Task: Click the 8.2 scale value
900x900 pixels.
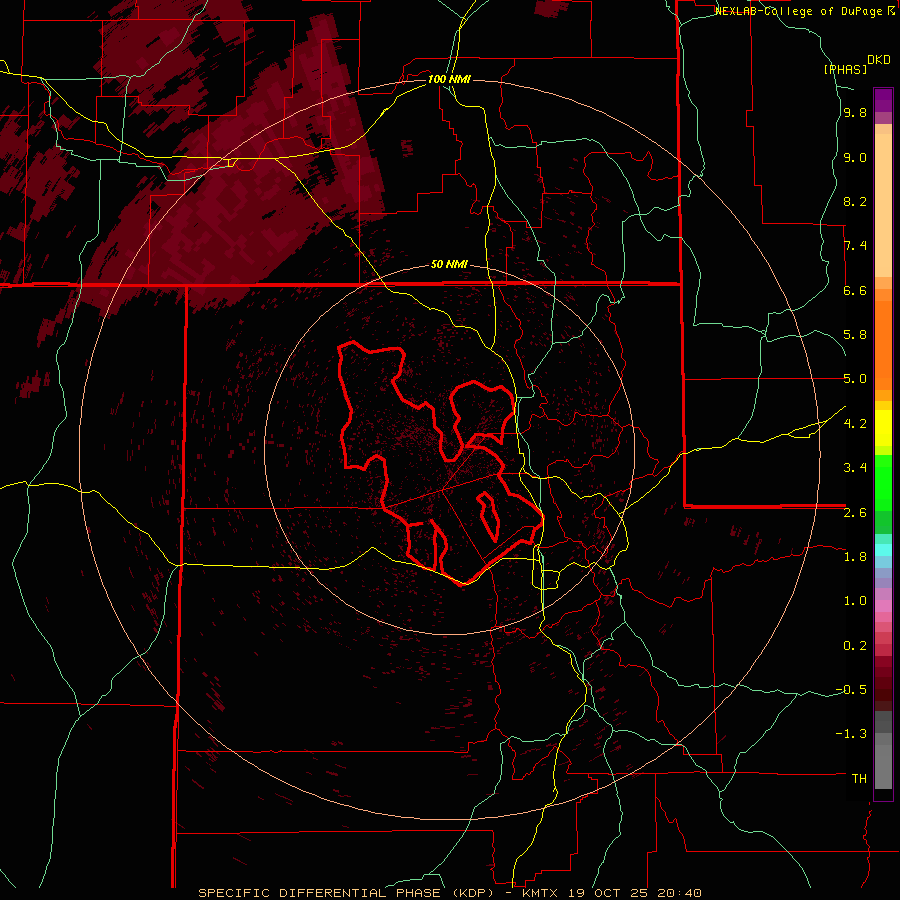Action: (855, 201)
